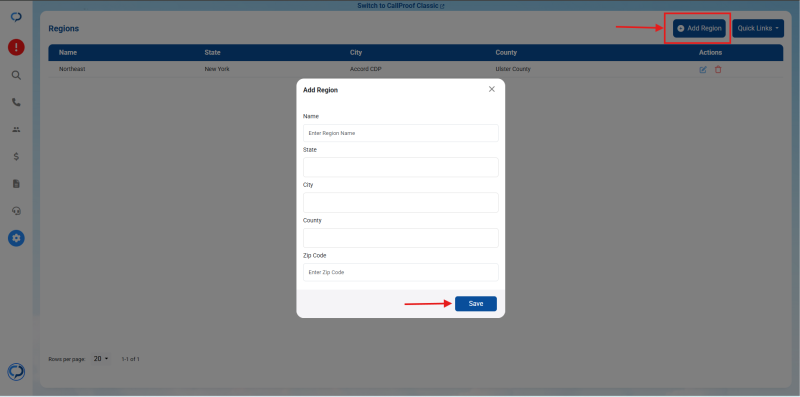
Task: Open the reports document icon
Action: (x=16, y=184)
